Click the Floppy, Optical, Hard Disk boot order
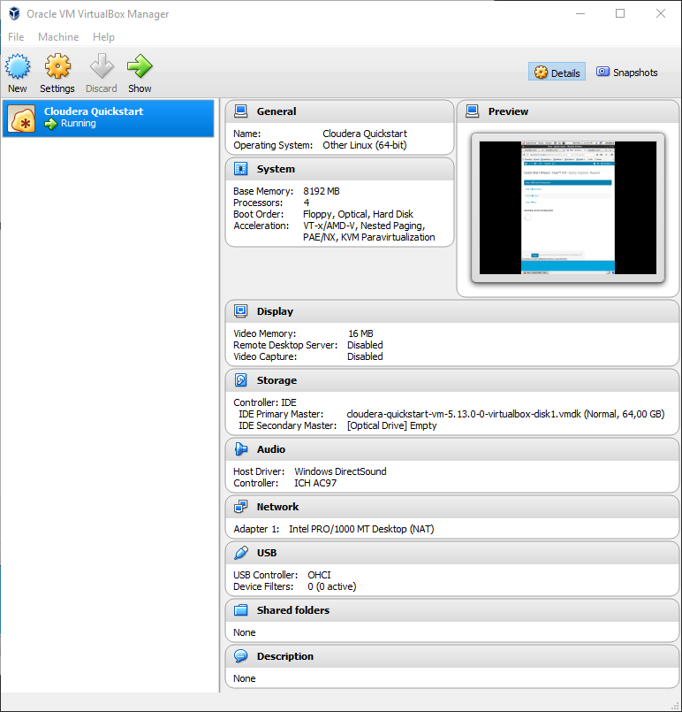Viewport: 682px width, 712px height. (x=358, y=214)
